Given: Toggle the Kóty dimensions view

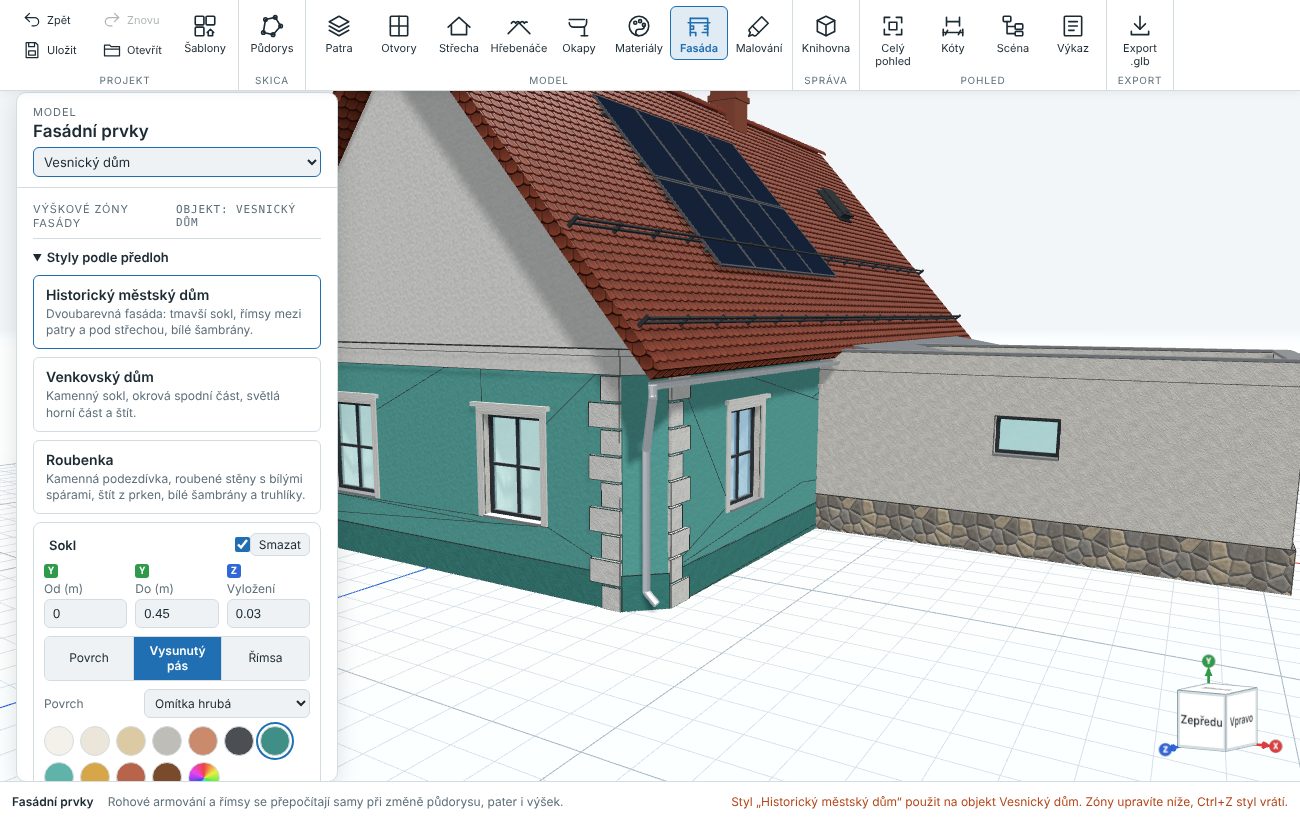Looking at the screenshot, I should (x=953, y=34).
